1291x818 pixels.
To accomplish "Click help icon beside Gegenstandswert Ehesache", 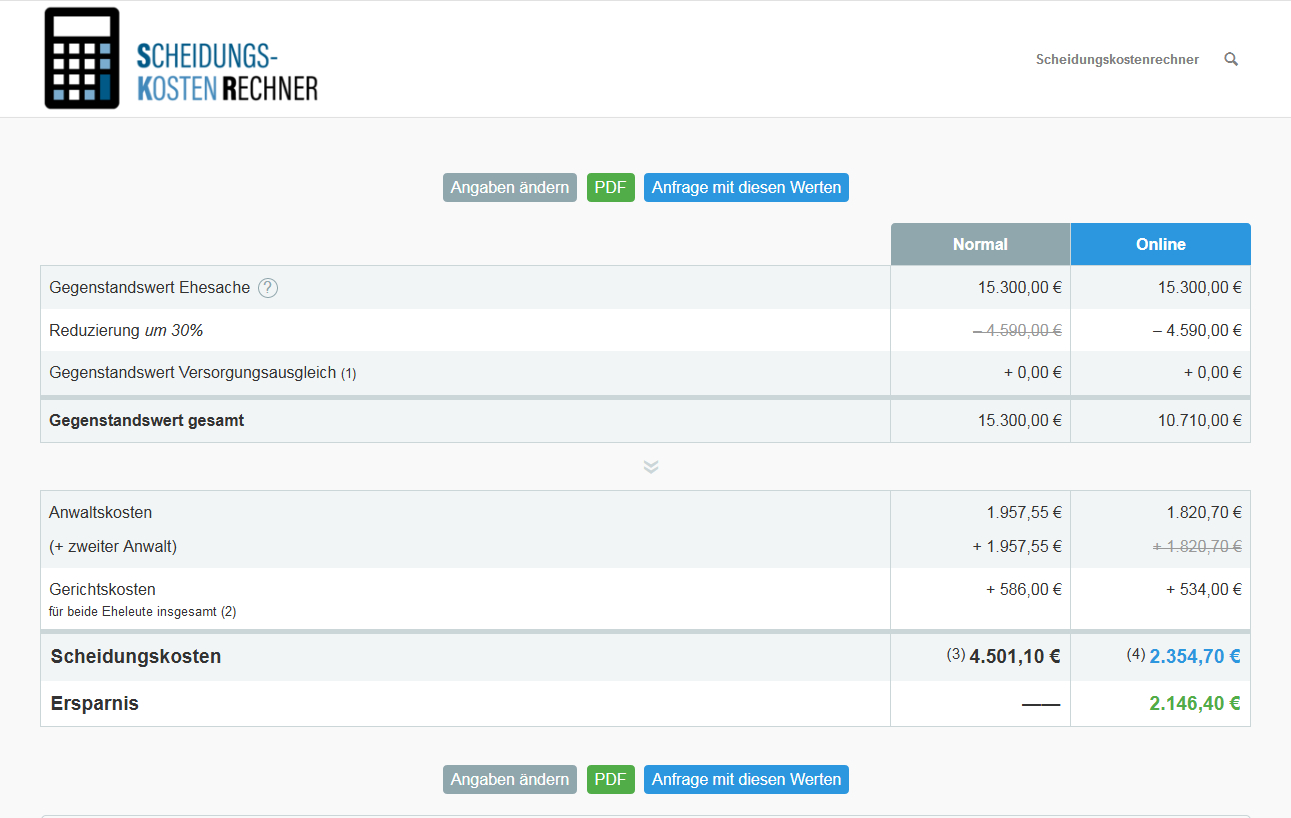I will pyautogui.click(x=268, y=288).
